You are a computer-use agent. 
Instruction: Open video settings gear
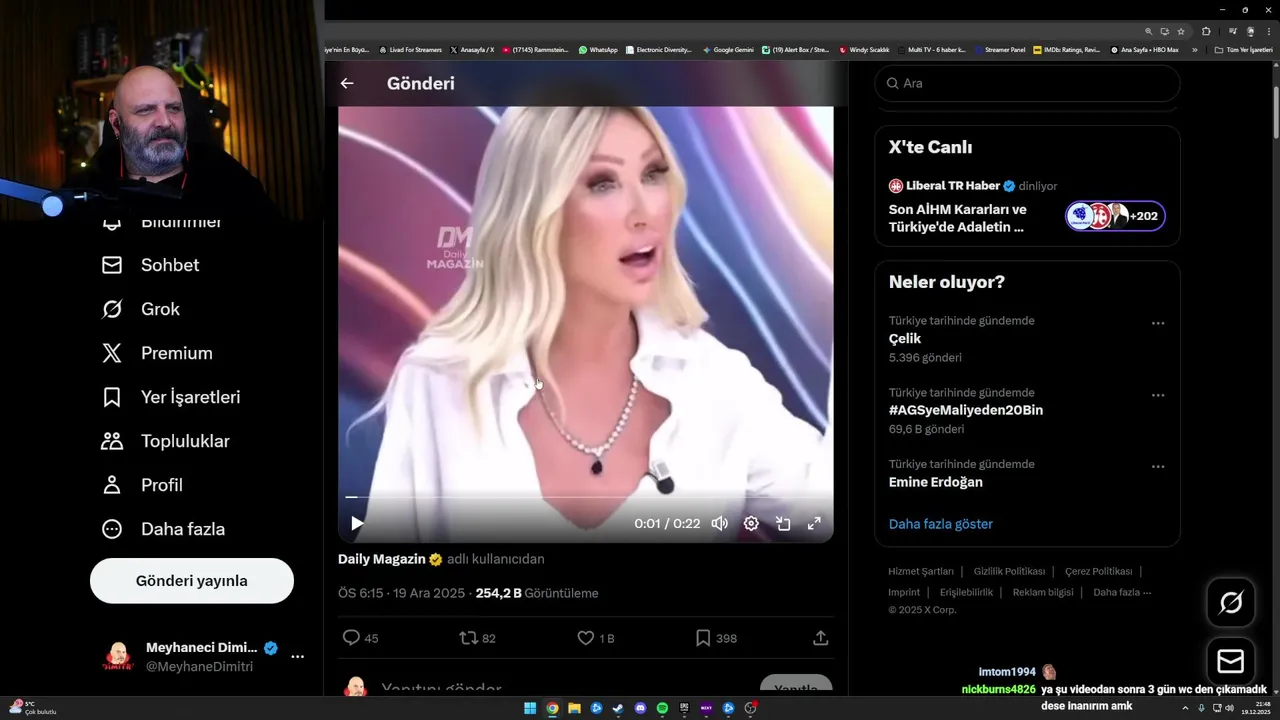751,523
